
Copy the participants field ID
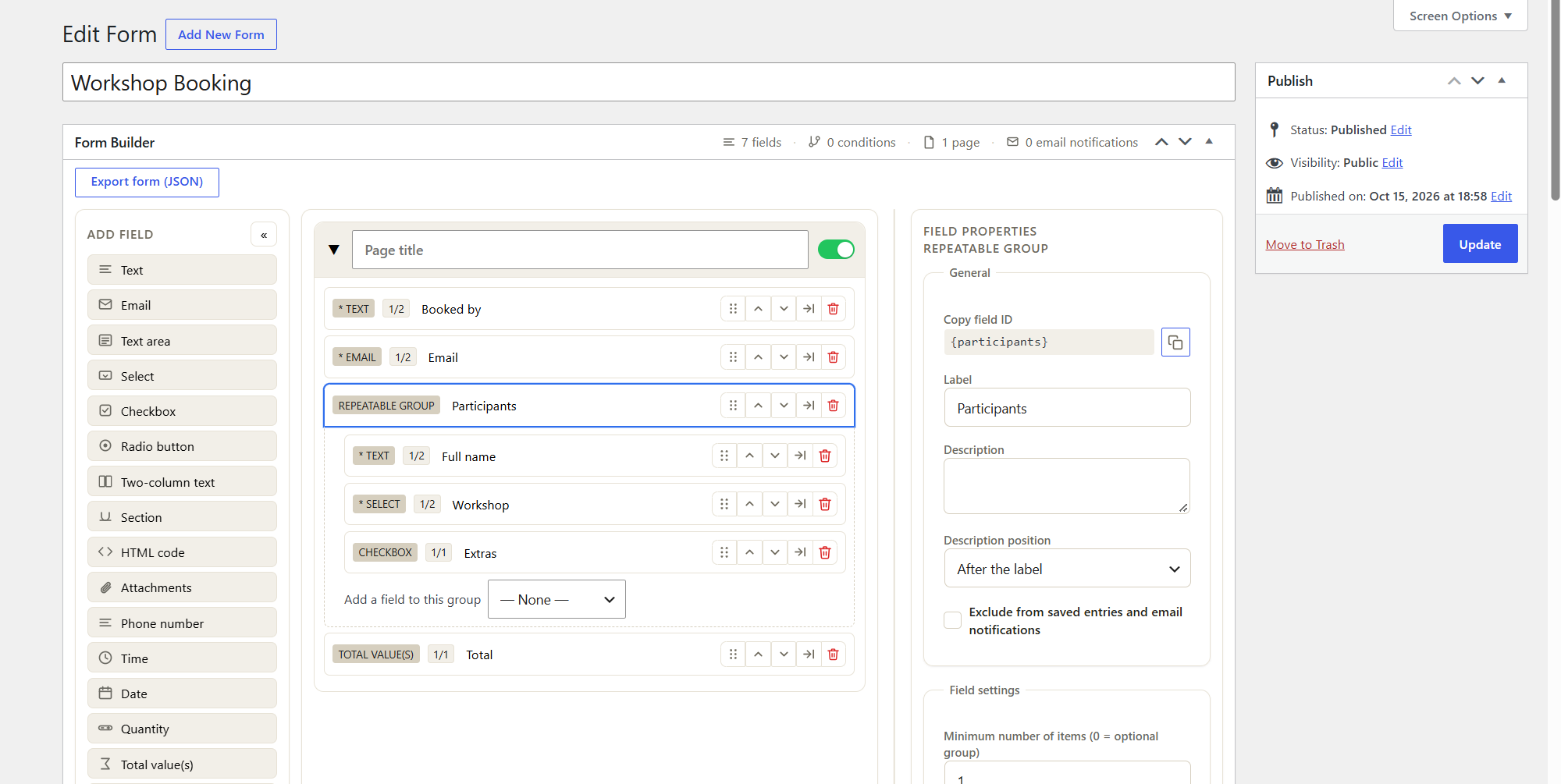pos(1175,342)
